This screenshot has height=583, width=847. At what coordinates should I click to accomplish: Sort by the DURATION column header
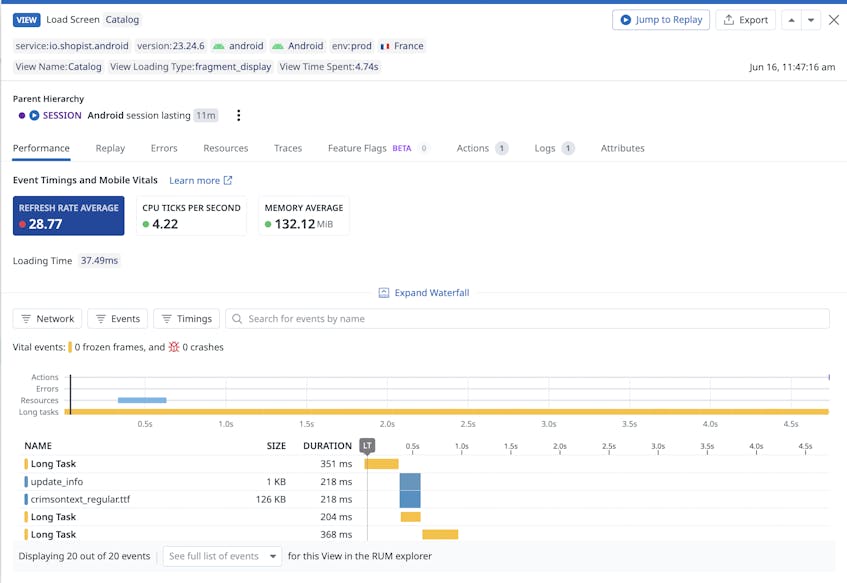(x=327, y=446)
